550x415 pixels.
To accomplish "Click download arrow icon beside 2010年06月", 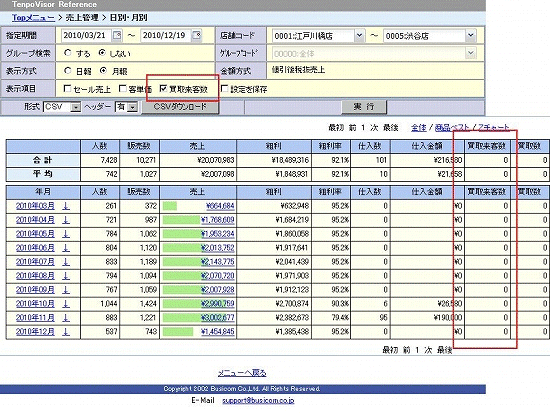I will tap(66, 248).
